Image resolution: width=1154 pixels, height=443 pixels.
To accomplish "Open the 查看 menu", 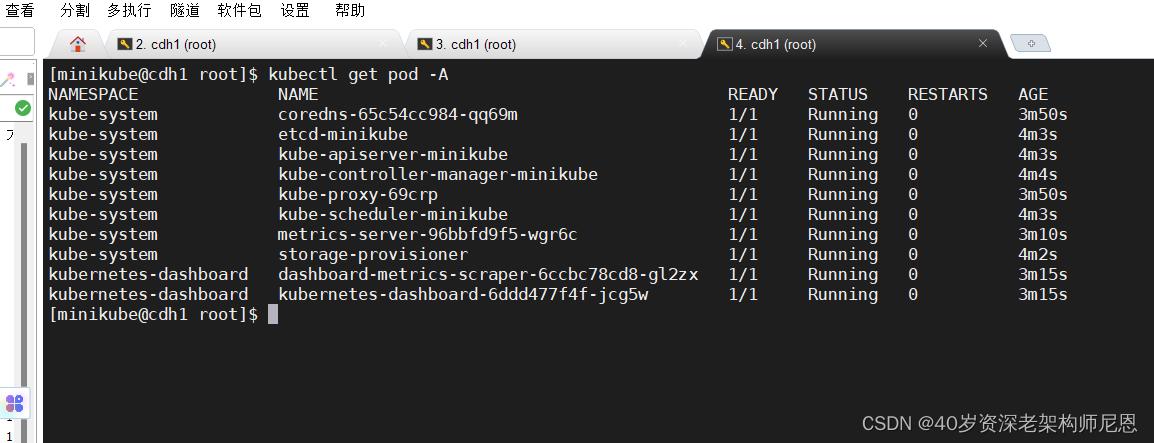I will point(20,11).
